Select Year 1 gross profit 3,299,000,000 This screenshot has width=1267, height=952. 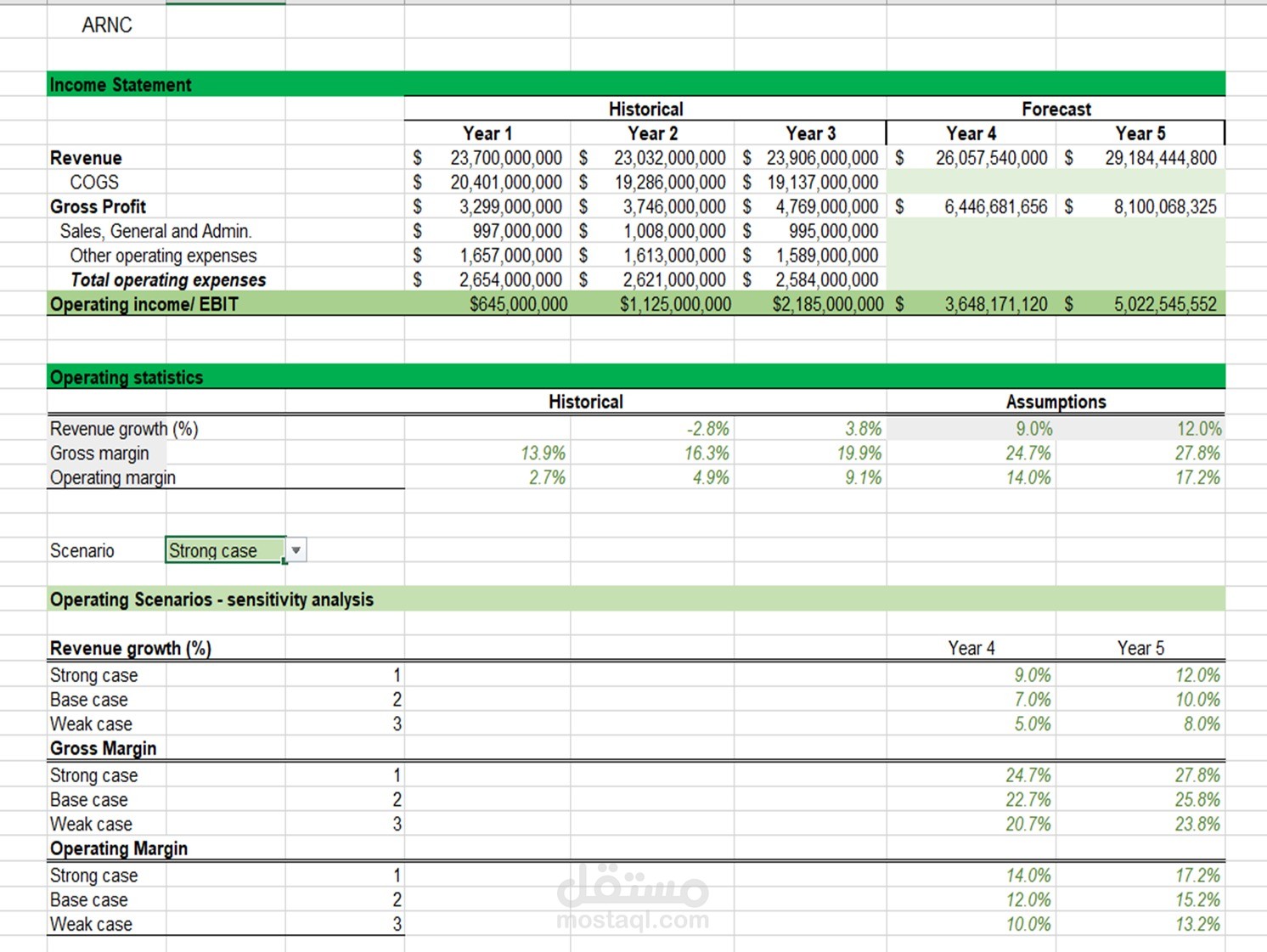pos(487,207)
